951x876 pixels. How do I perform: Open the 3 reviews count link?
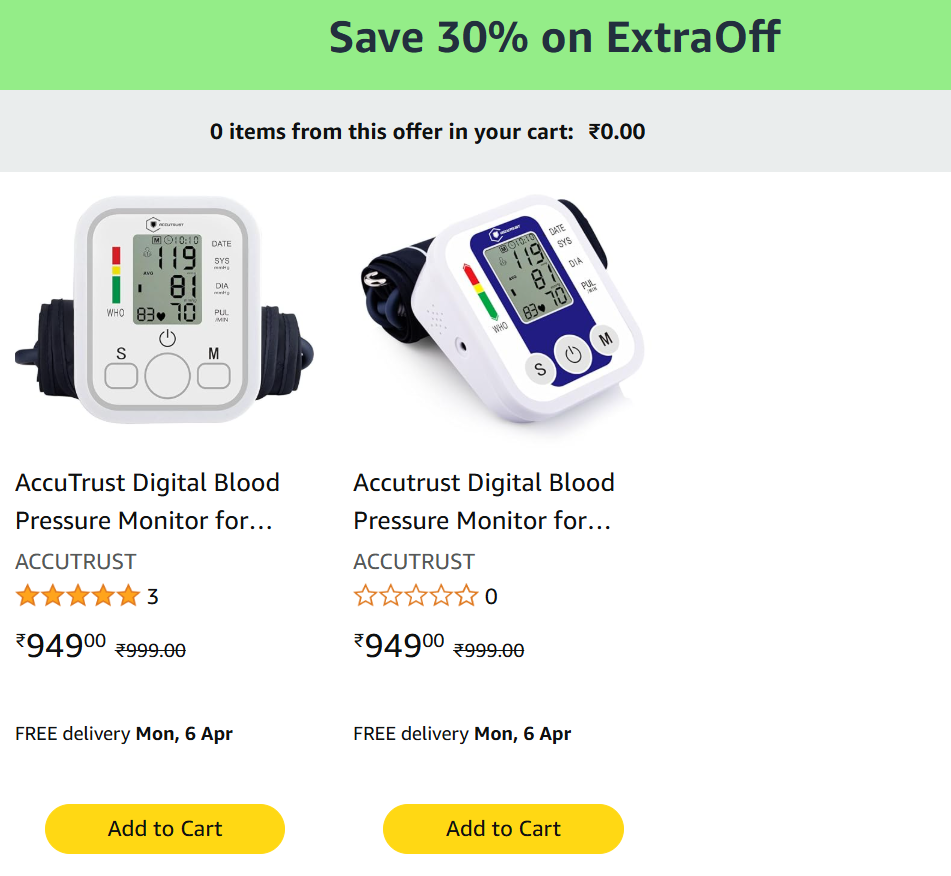(x=153, y=597)
